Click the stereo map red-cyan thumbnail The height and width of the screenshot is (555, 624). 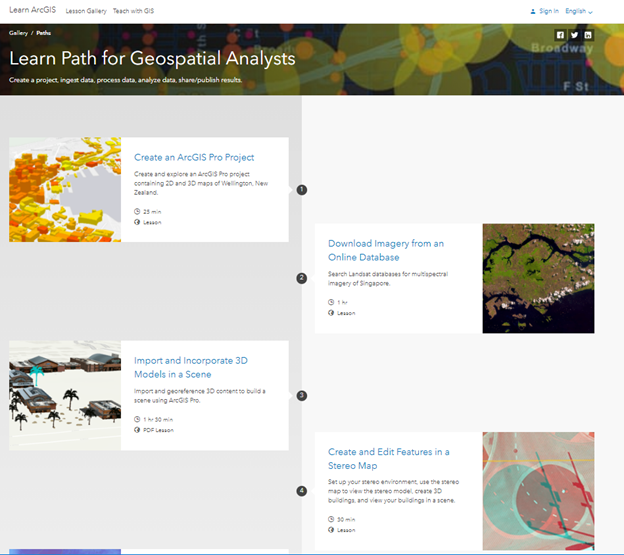point(538,491)
